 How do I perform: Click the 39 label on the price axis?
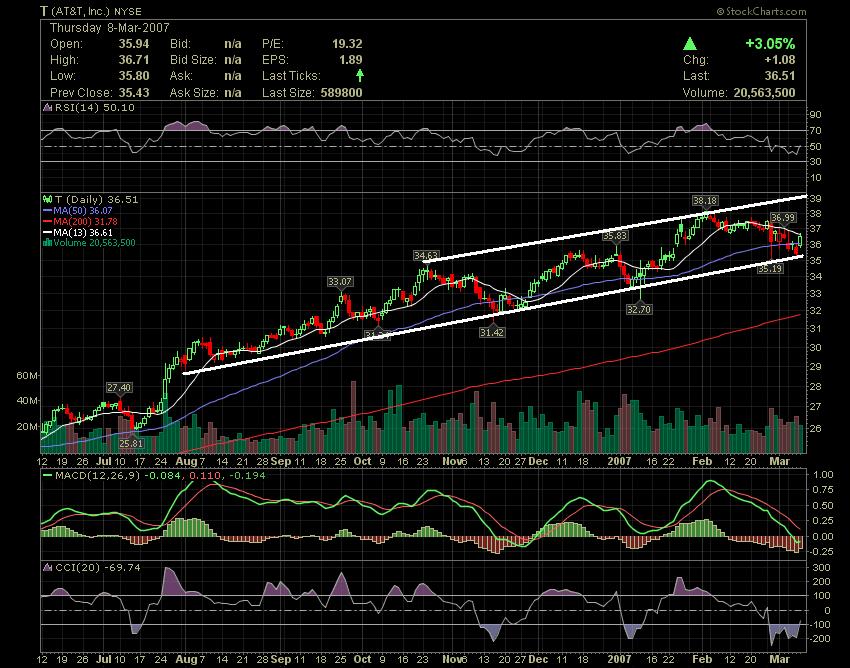[x=816, y=198]
